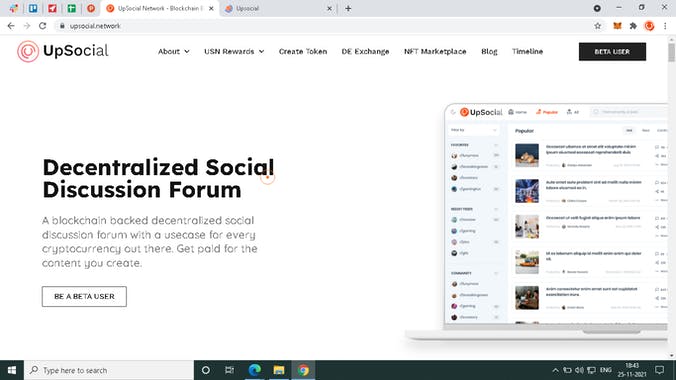The height and width of the screenshot is (380, 676).
Task: Click the Type here to search box
Action: (109, 370)
